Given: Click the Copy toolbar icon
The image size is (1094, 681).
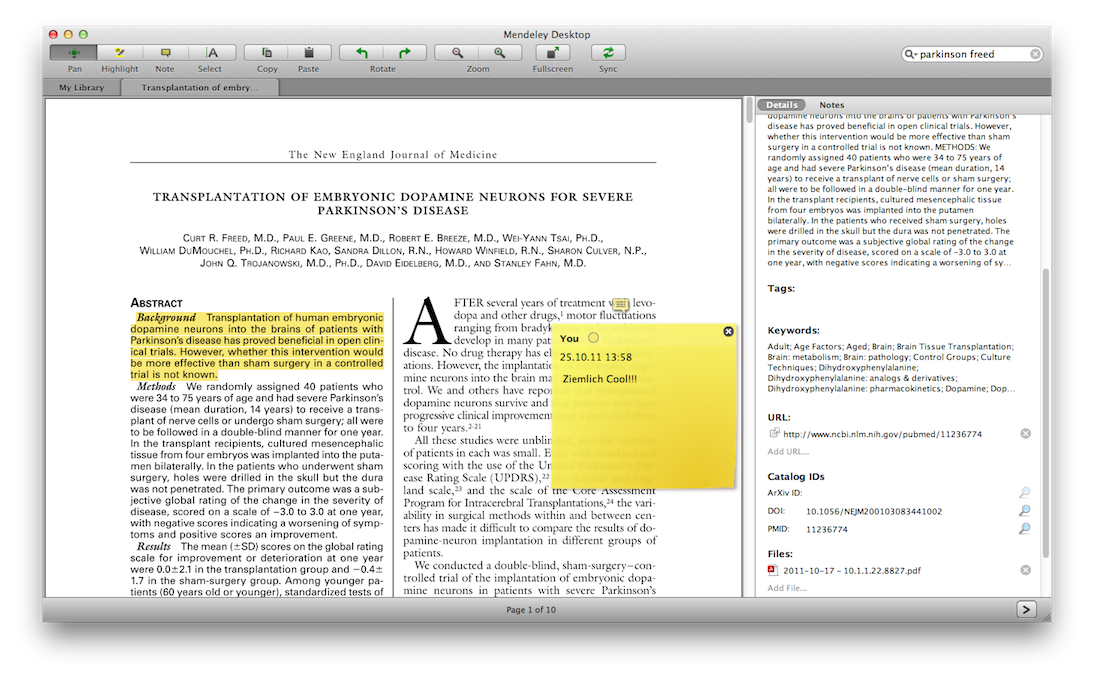Looking at the screenshot, I should [267, 52].
